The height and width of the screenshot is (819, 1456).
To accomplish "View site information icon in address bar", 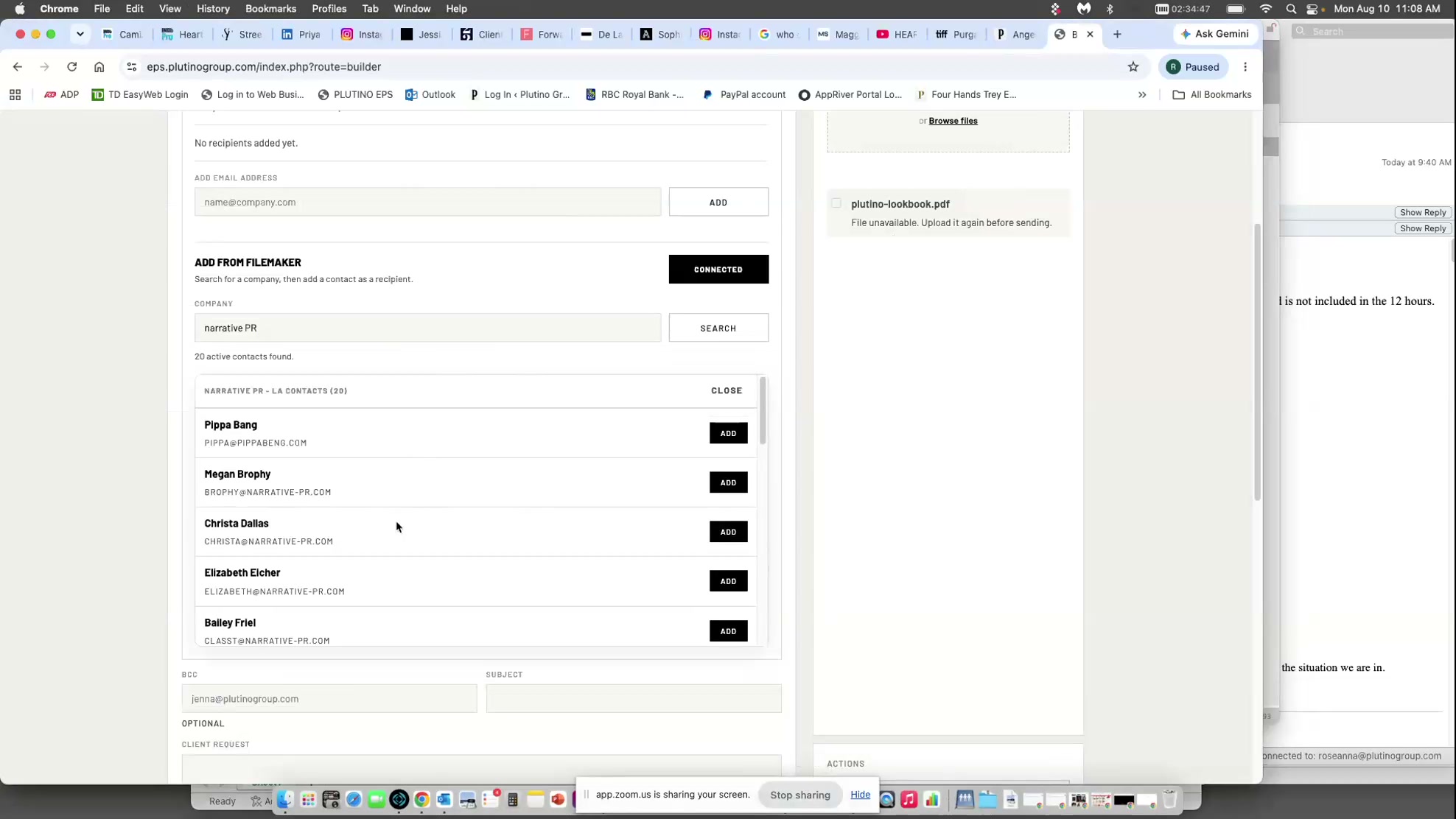I will pyautogui.click(x=132, y=67).
